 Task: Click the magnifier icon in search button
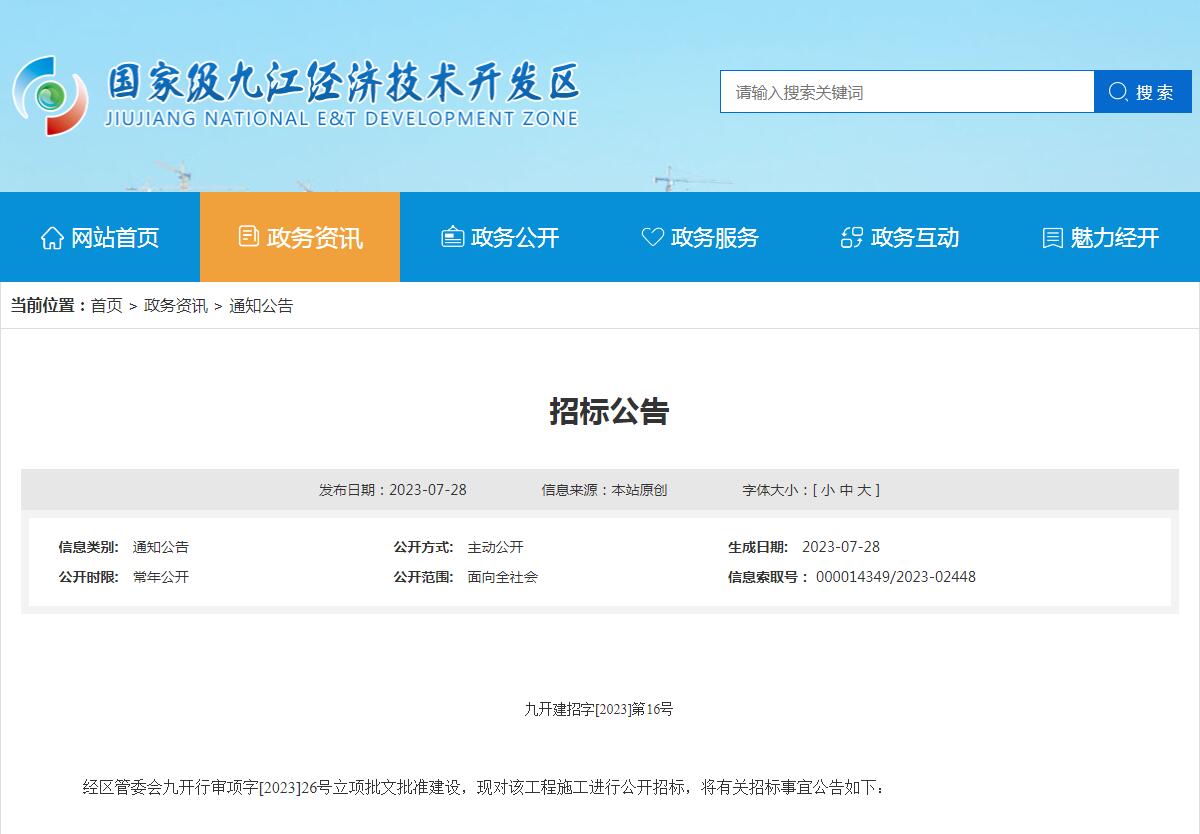point(1118,92)
